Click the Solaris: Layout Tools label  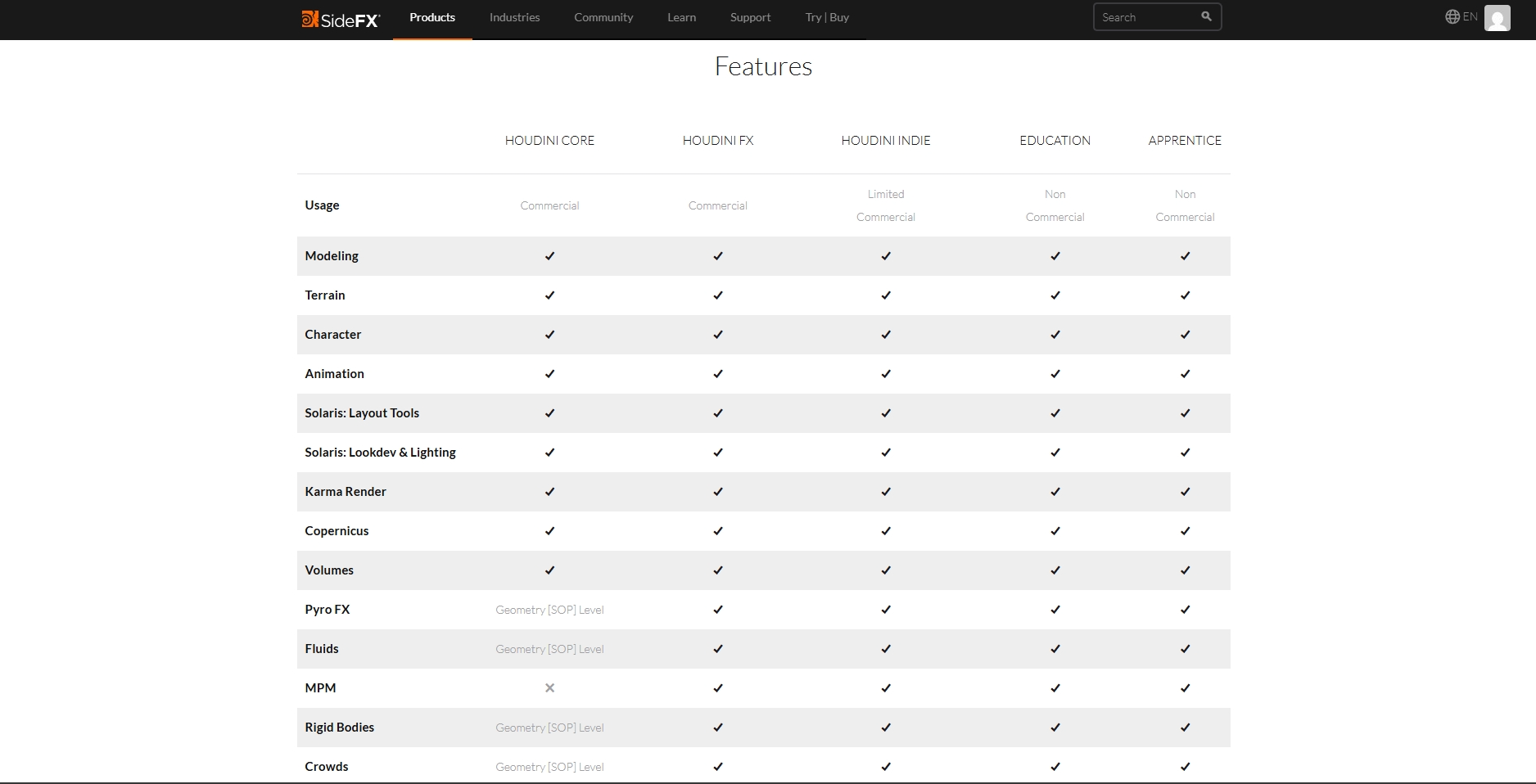click(x=362, y=413)
